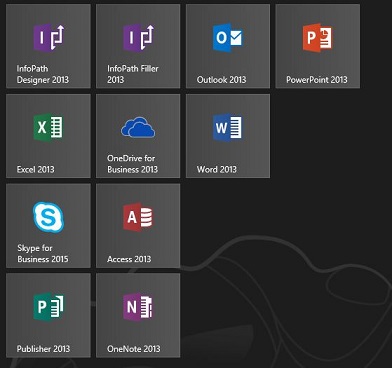Open the OneDrive for Business cloud icon
The width and height of the screenshot is (392, 368).
tap(138, 127)
